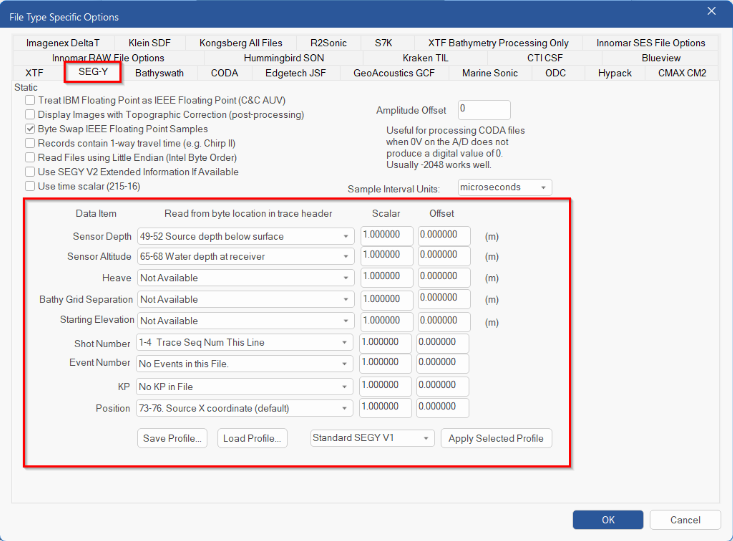This screenshot has width=733, height=541.
Task: Open the Position source coordinate dropdown
Action: click(x=244, y=408)
